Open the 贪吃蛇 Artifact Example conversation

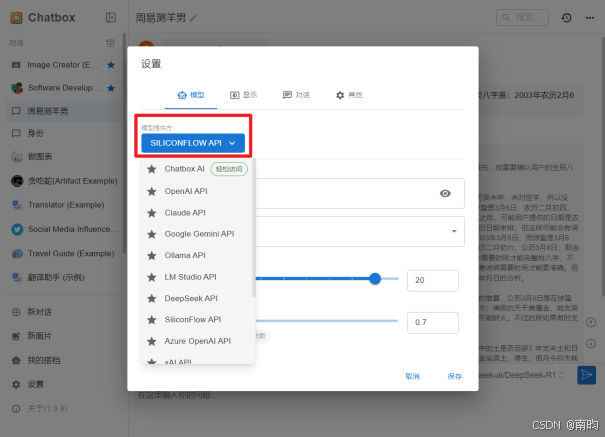pyautogui.click(x=64, y=181)
